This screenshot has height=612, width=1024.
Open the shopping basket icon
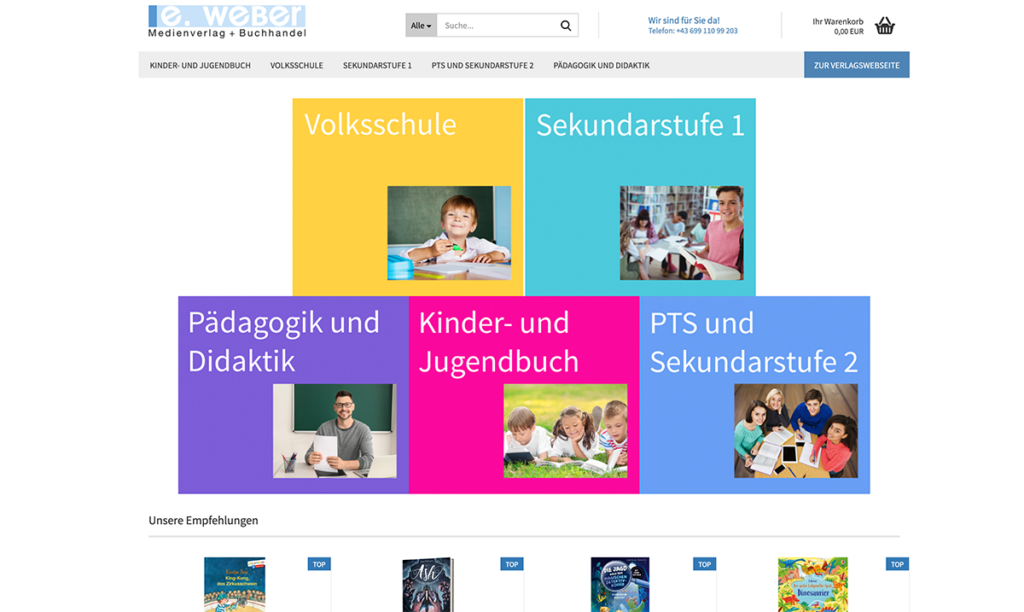(884, 26)
